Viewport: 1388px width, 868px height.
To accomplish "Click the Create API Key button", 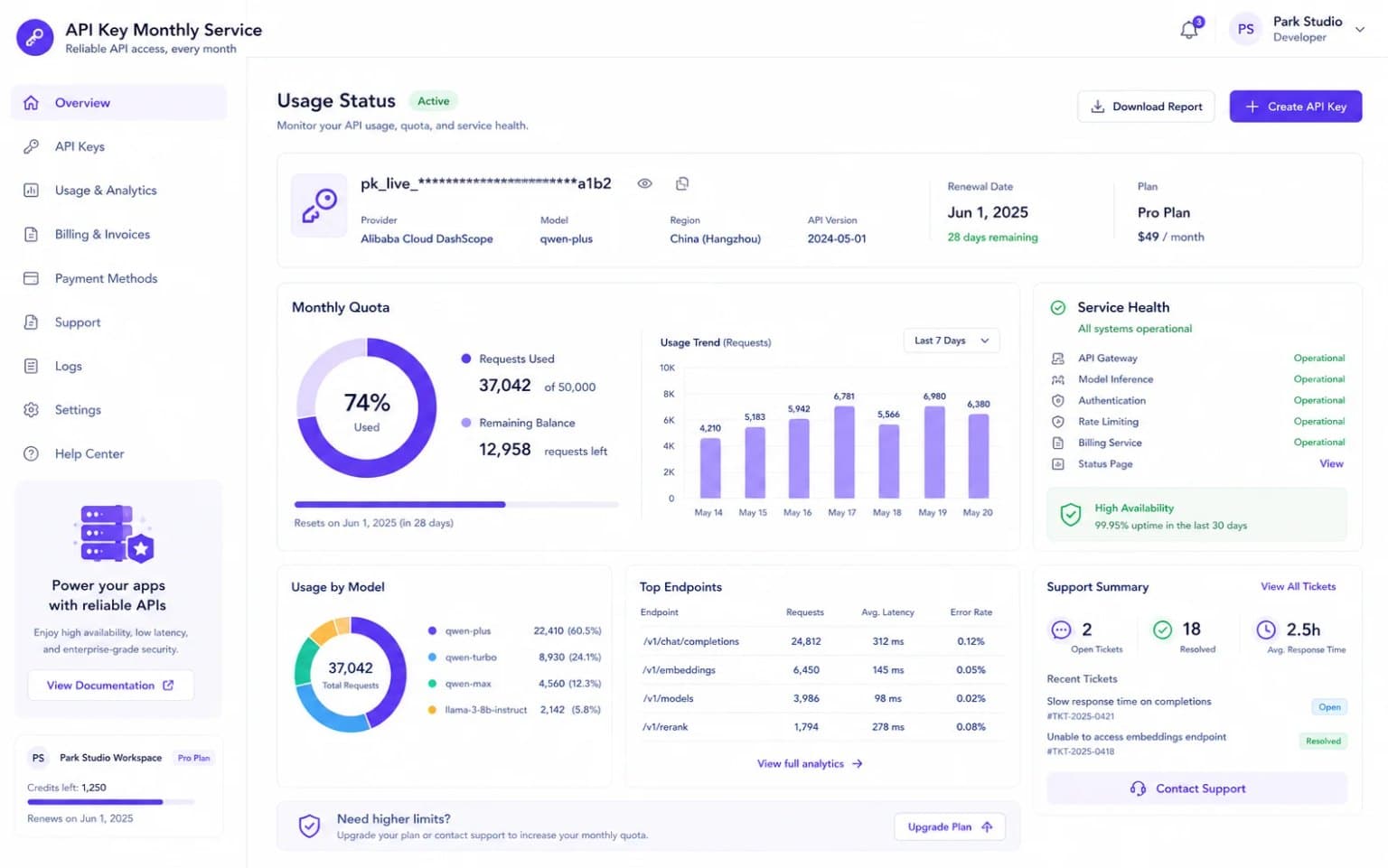I will [1295, 107].
